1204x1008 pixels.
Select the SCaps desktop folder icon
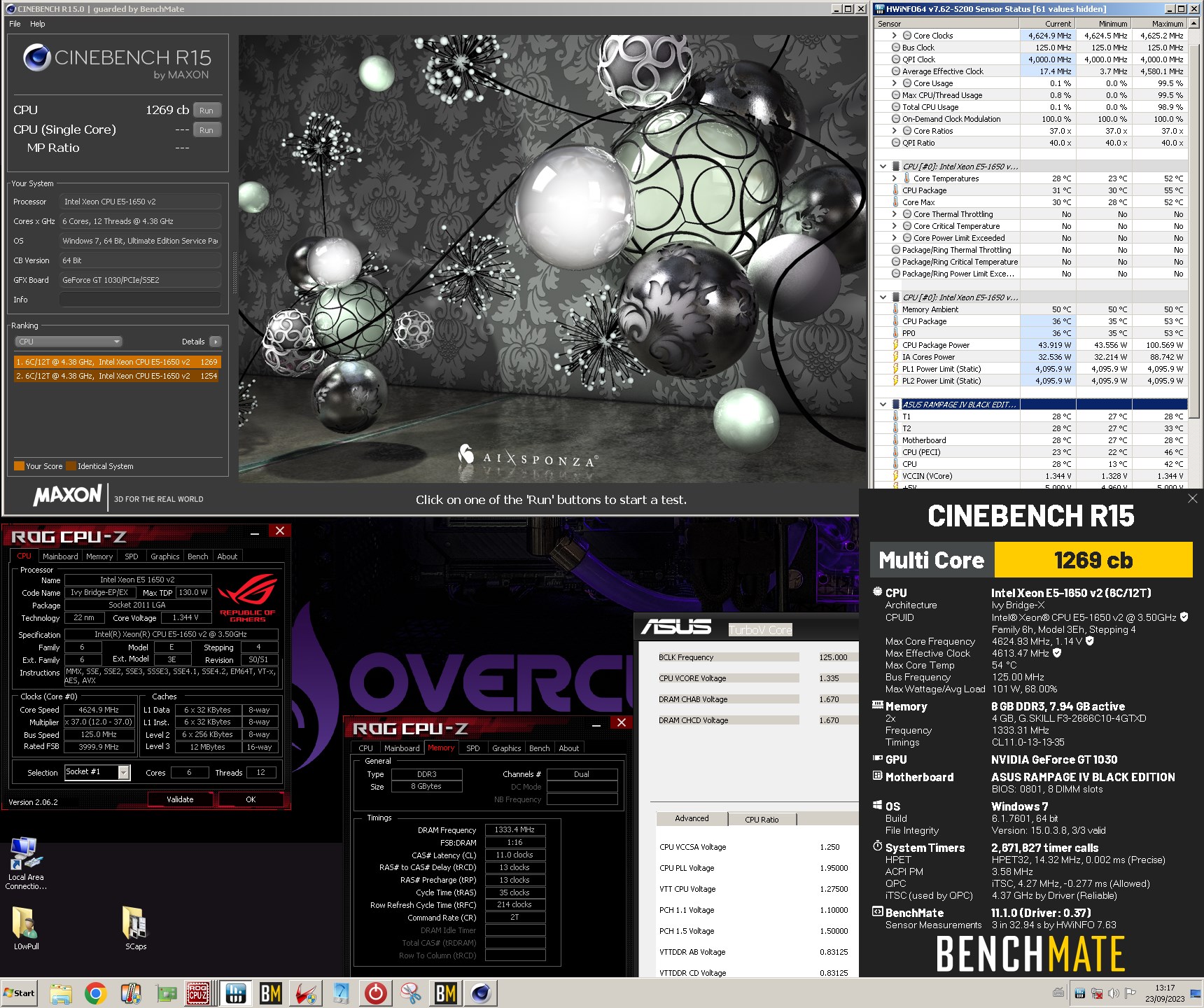point(136,928)
